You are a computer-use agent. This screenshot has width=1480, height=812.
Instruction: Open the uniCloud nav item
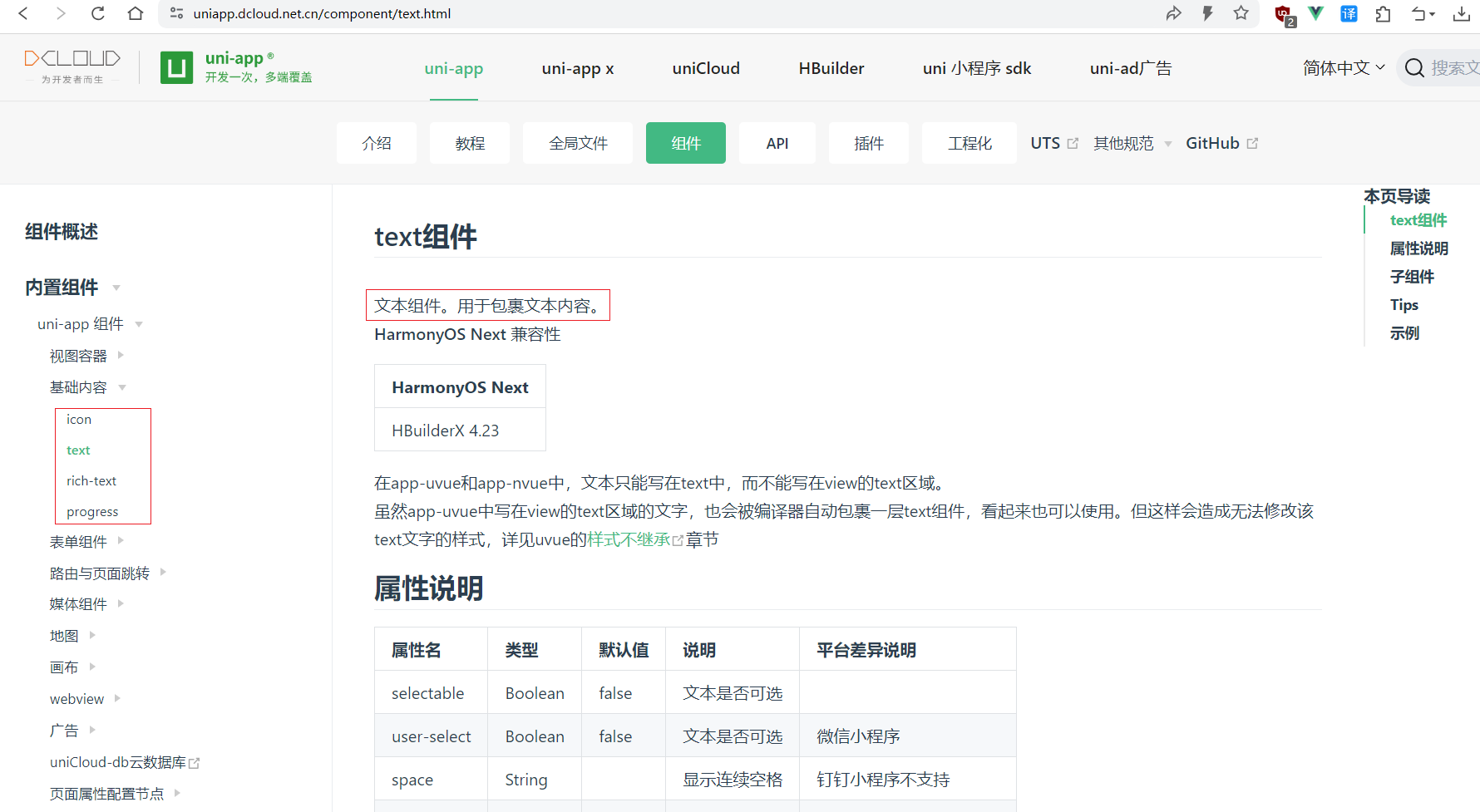point(706,68)
